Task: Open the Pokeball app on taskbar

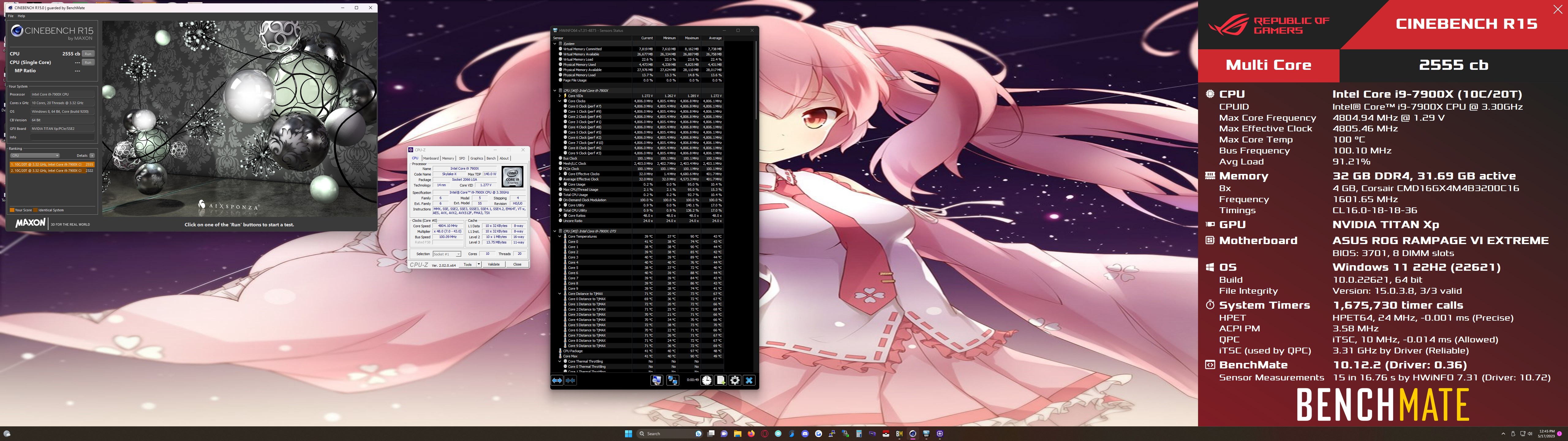Action: [886, 434]
